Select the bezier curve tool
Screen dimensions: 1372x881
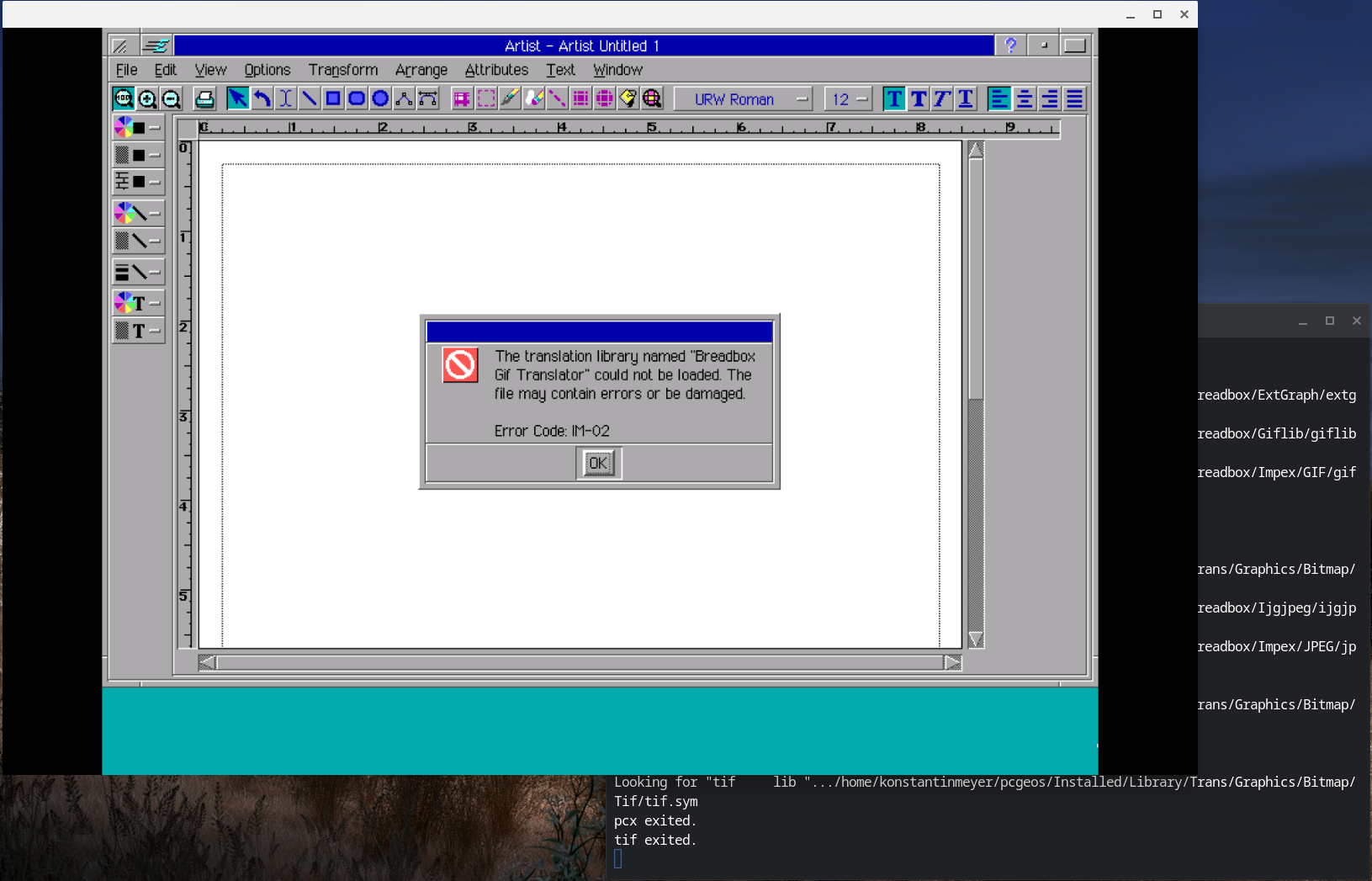click(x=427, y=98)
